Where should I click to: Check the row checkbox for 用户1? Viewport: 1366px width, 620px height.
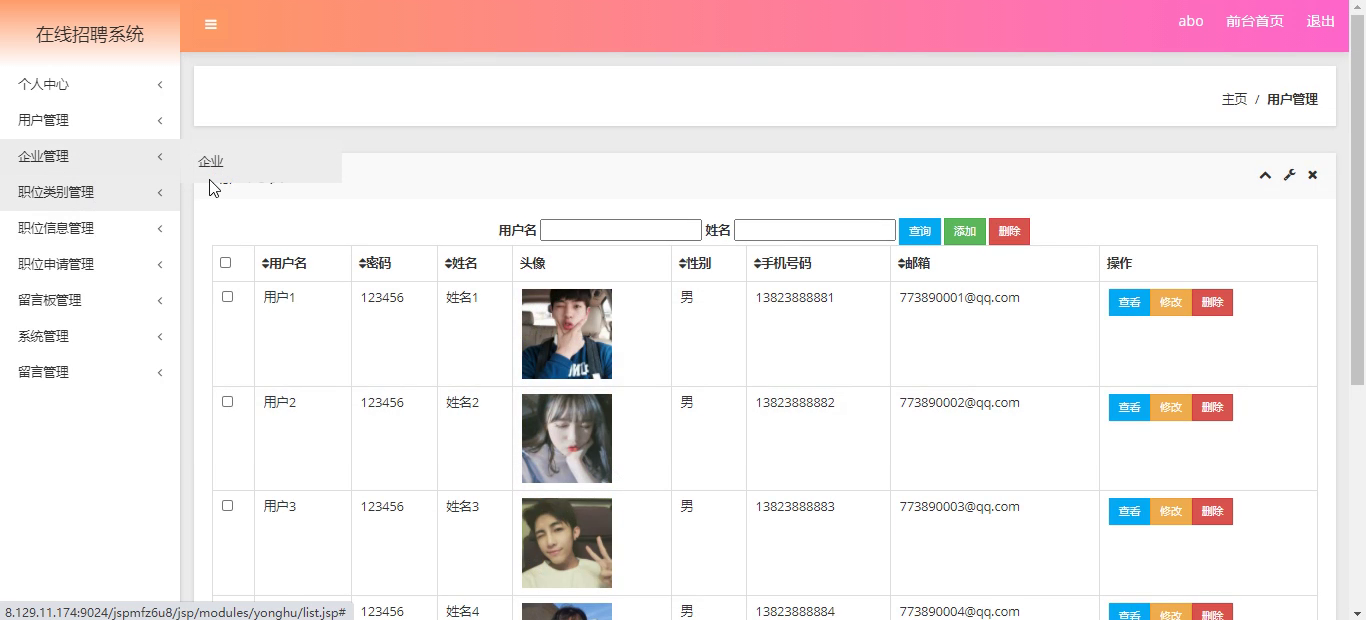coord(228,297)
